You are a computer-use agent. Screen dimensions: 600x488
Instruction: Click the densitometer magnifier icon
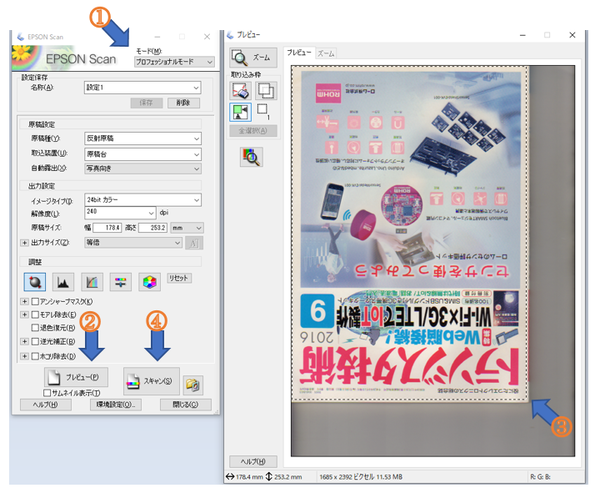click(251, 157)
